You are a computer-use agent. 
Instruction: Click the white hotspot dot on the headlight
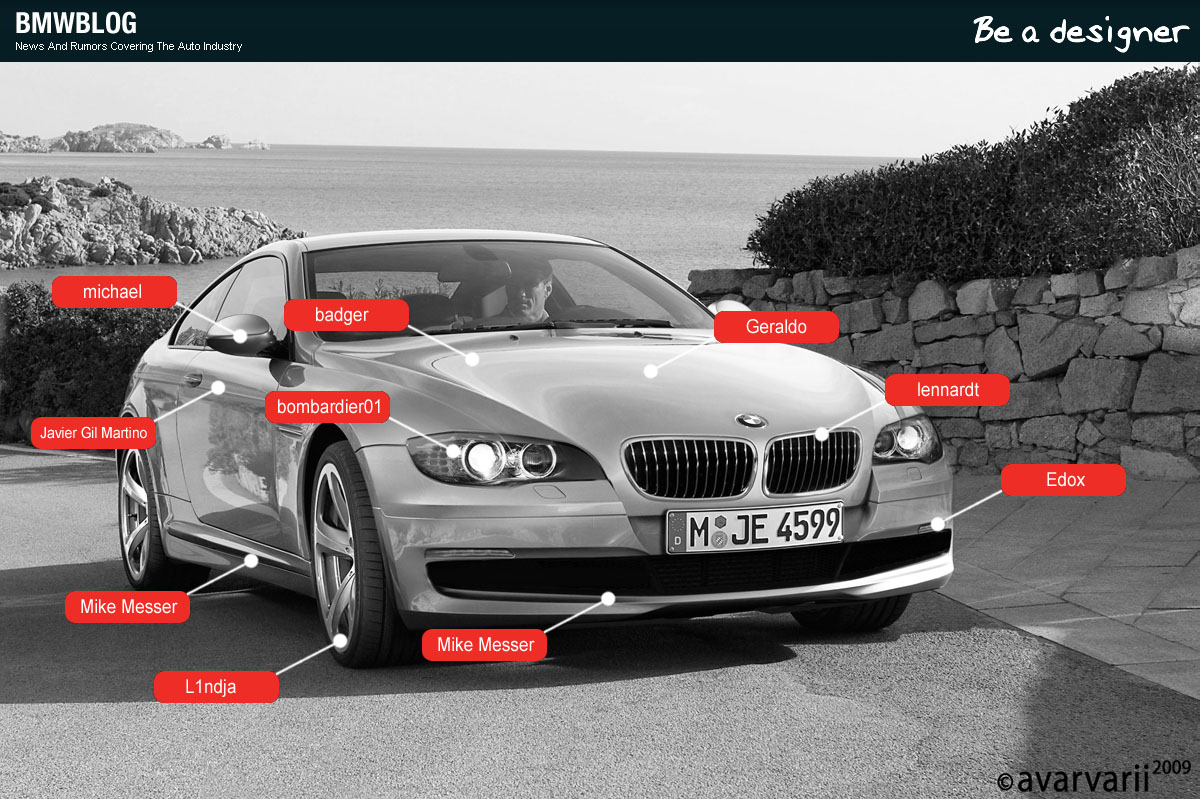tap(453, 451)
